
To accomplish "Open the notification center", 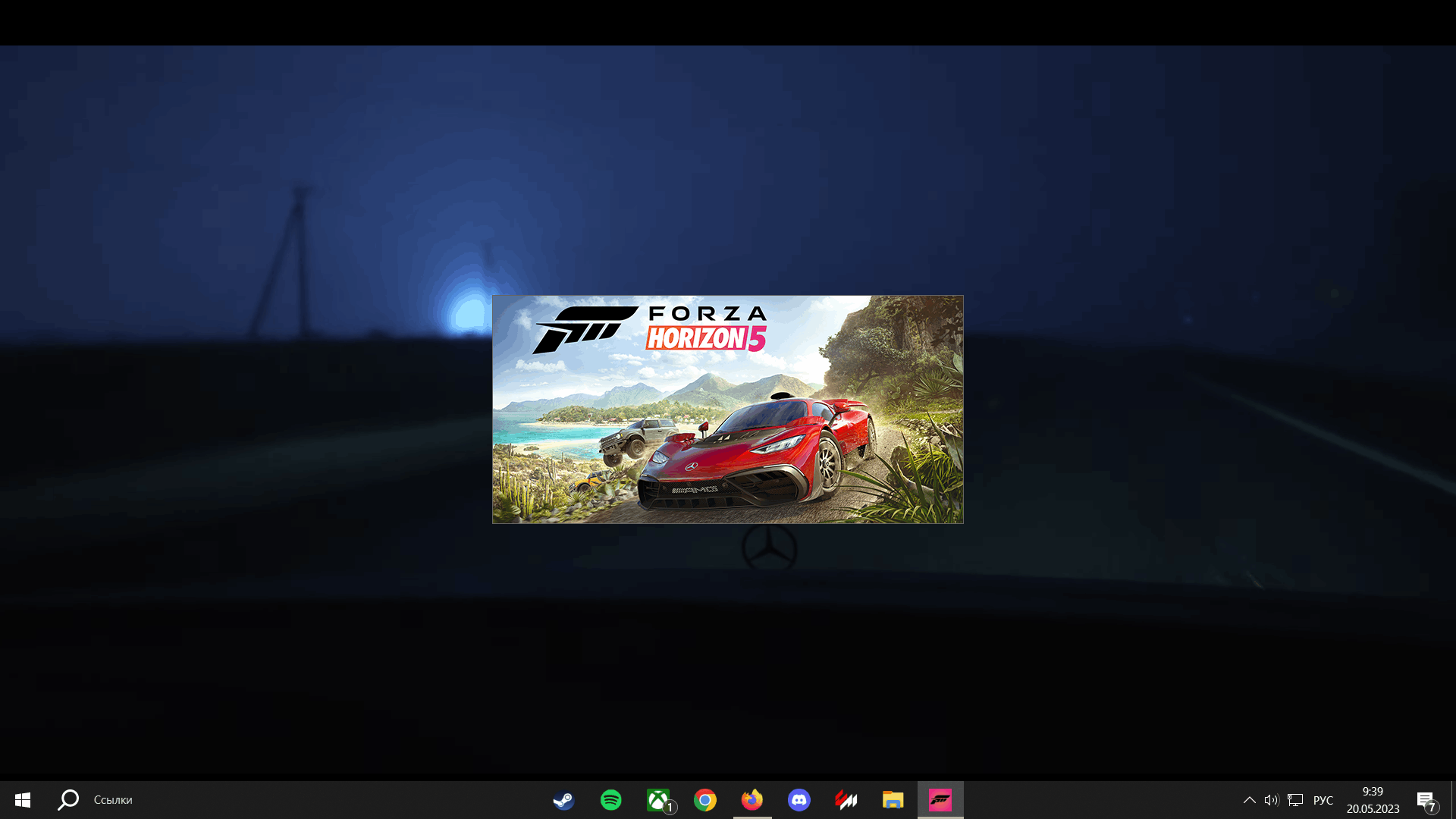I will [x=1426, y=801].
